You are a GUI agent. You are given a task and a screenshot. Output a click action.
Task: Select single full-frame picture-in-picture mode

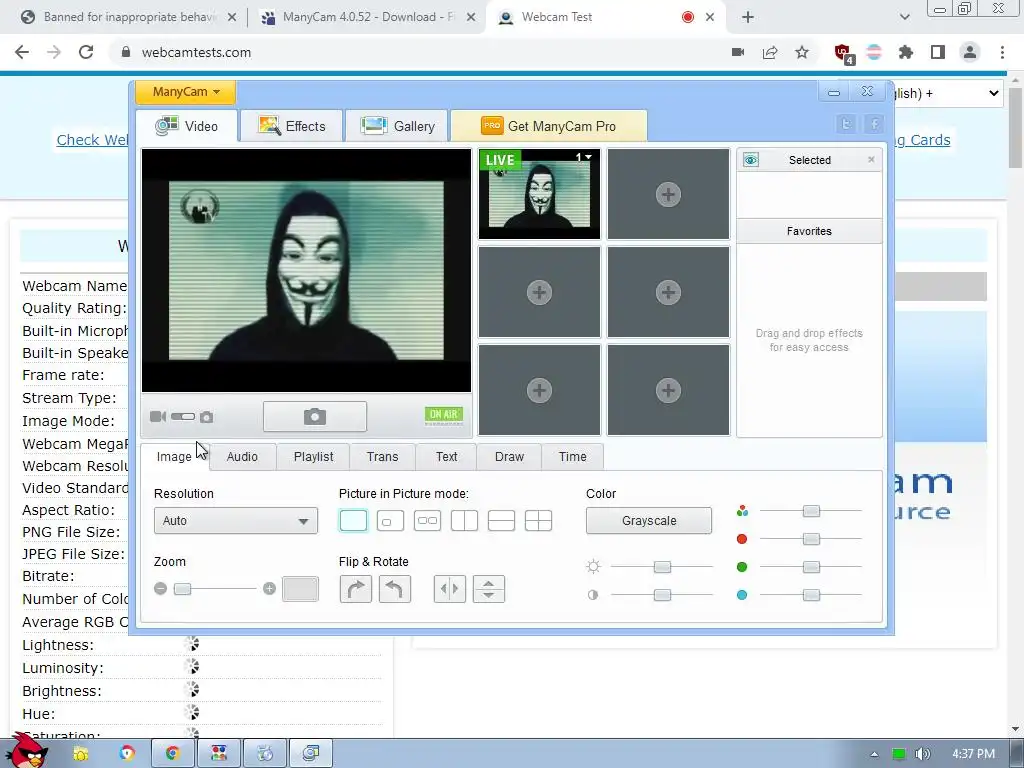pyautogui.click(x=353, y=520)
